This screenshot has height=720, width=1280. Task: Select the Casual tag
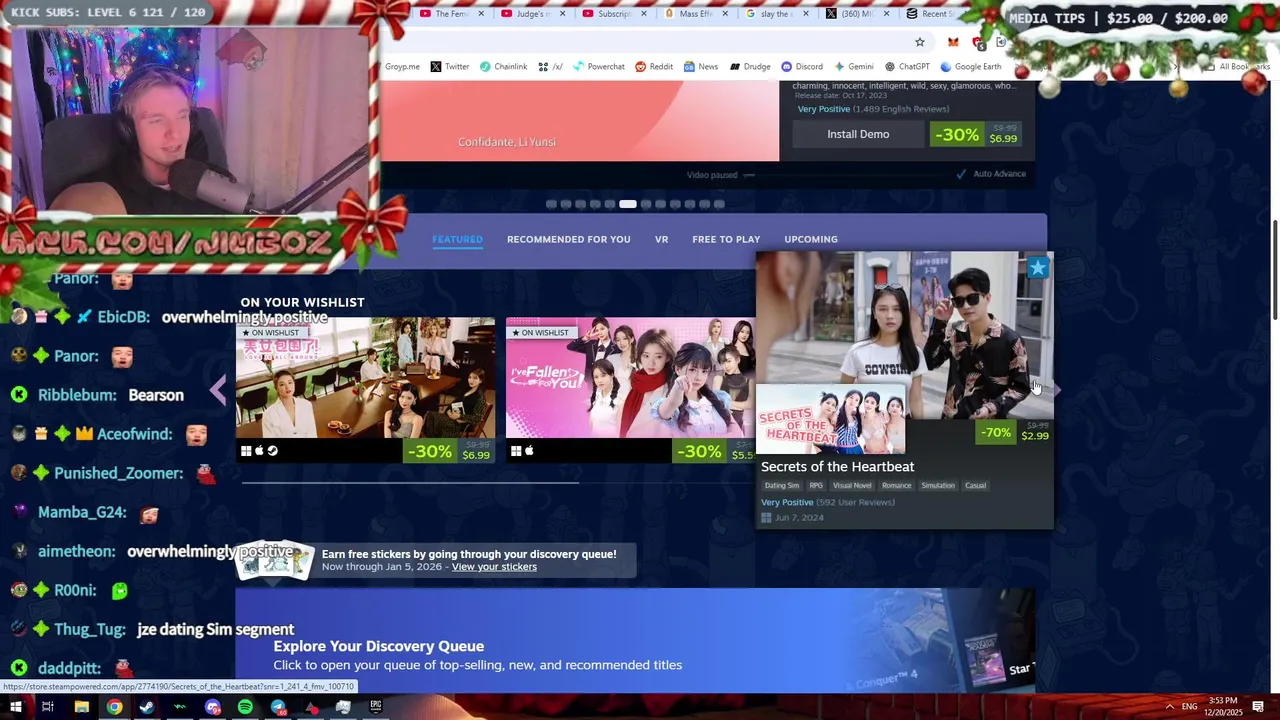975,486
